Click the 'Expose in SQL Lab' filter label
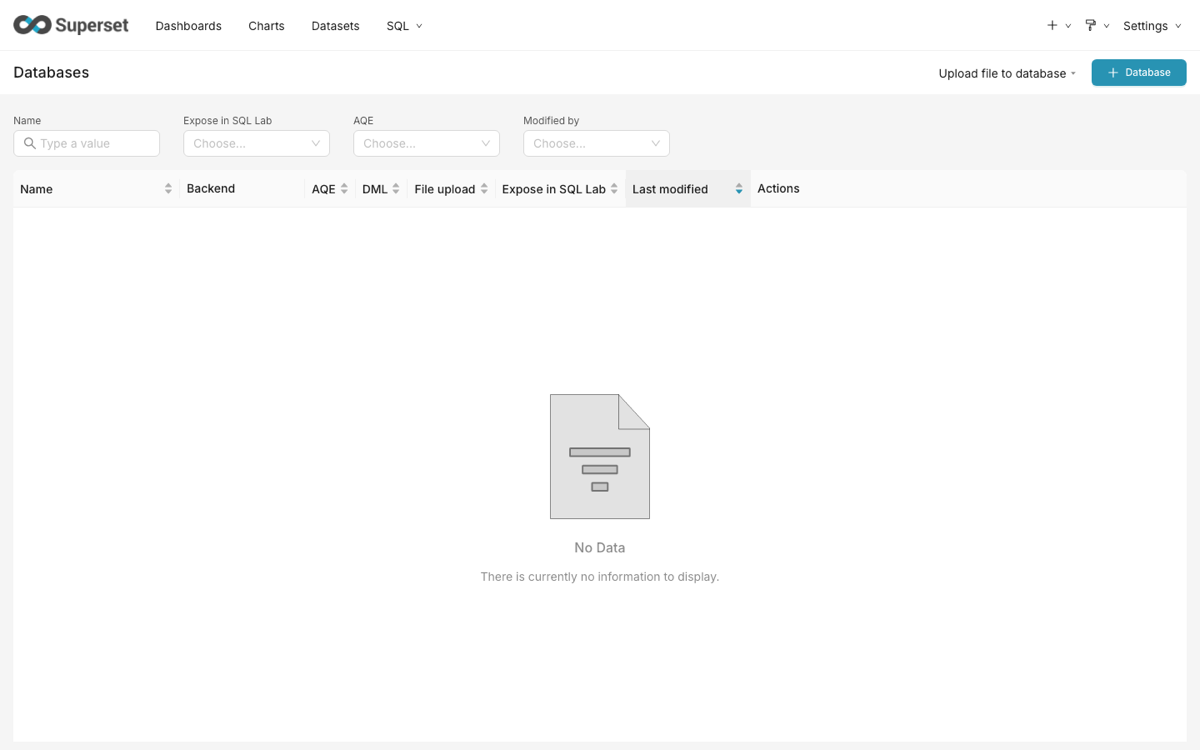Screen dimensions: 1200x750 (227, 120)
